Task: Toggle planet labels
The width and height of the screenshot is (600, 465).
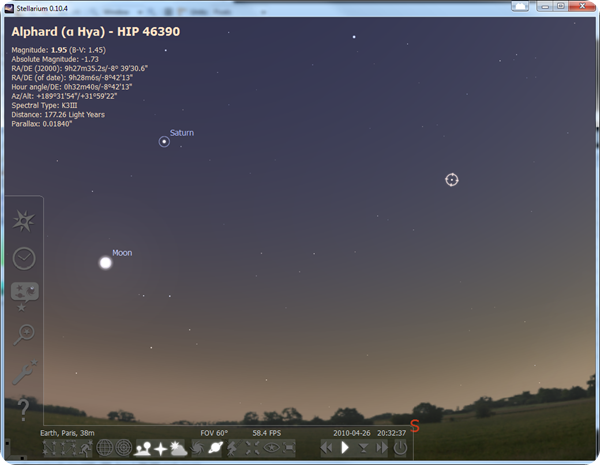Action: click(216, 448)
